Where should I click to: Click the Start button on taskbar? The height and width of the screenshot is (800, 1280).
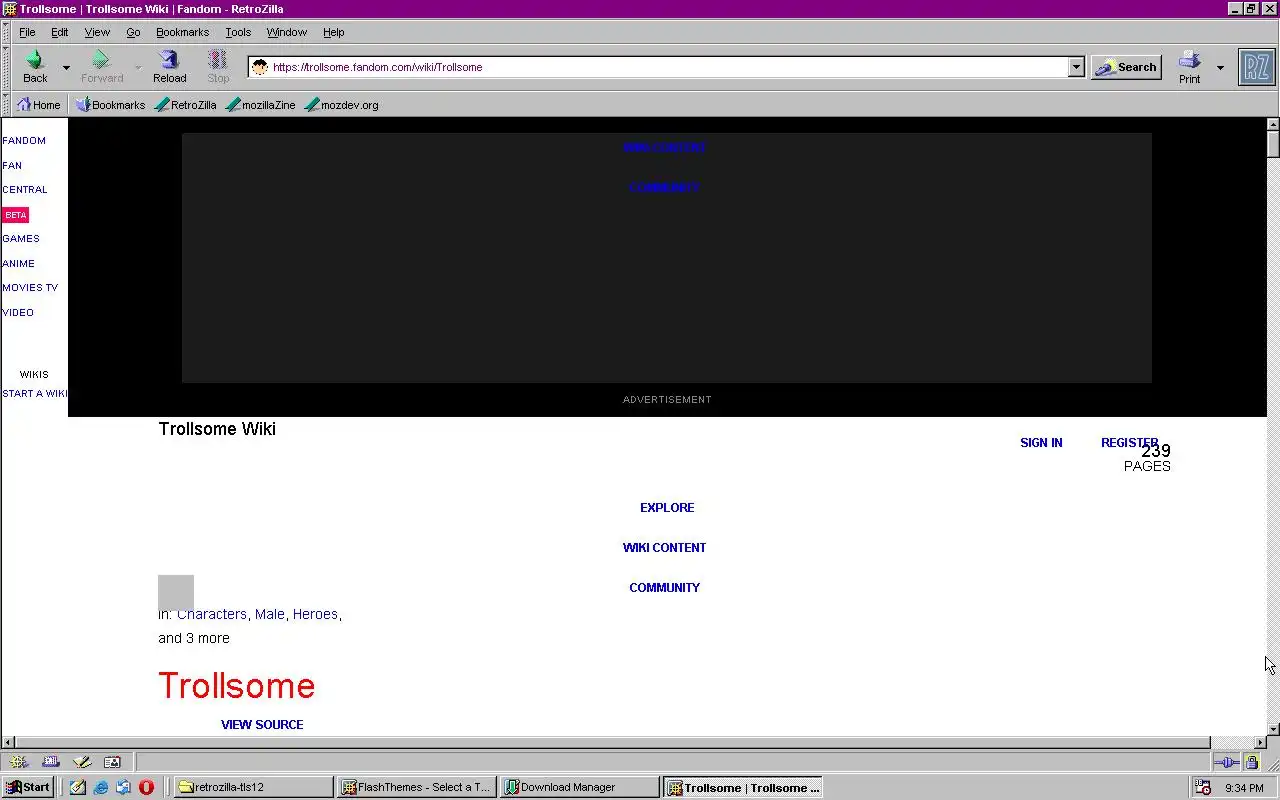(x=28, y=787)
